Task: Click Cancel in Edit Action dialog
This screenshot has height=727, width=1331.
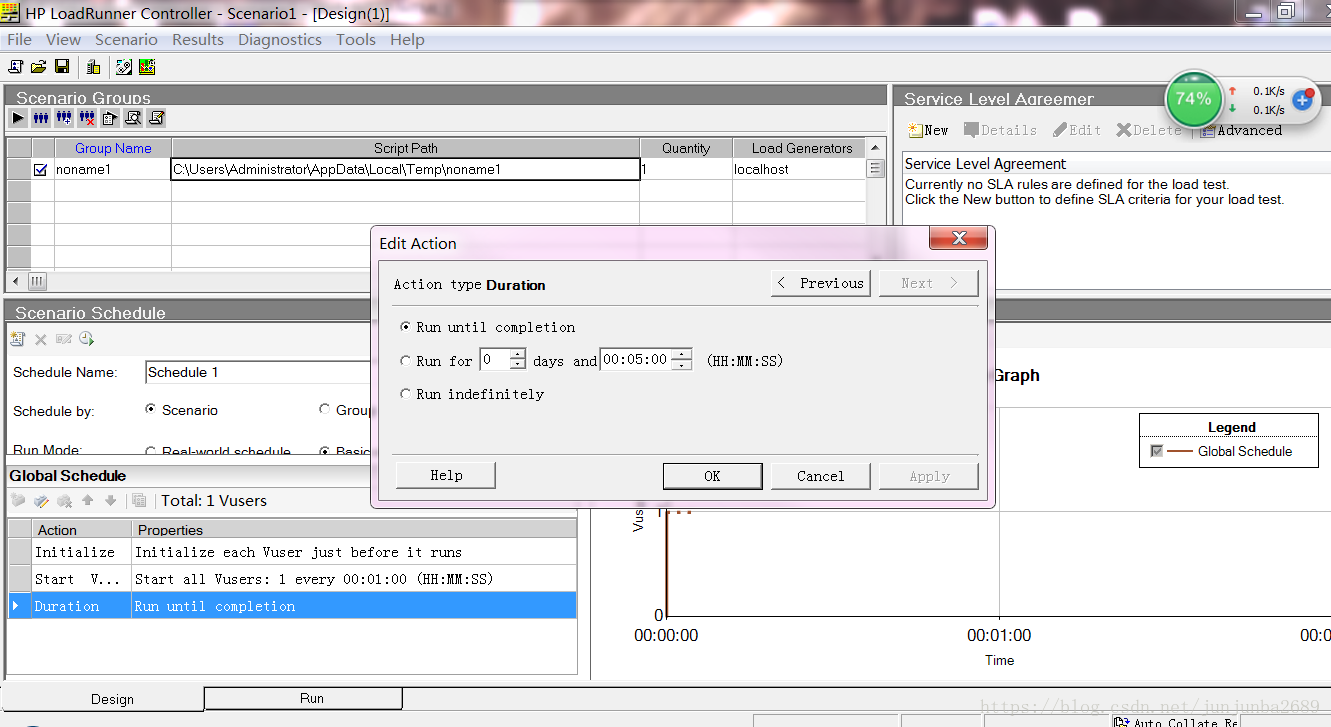Action: [x=820, y=476]
